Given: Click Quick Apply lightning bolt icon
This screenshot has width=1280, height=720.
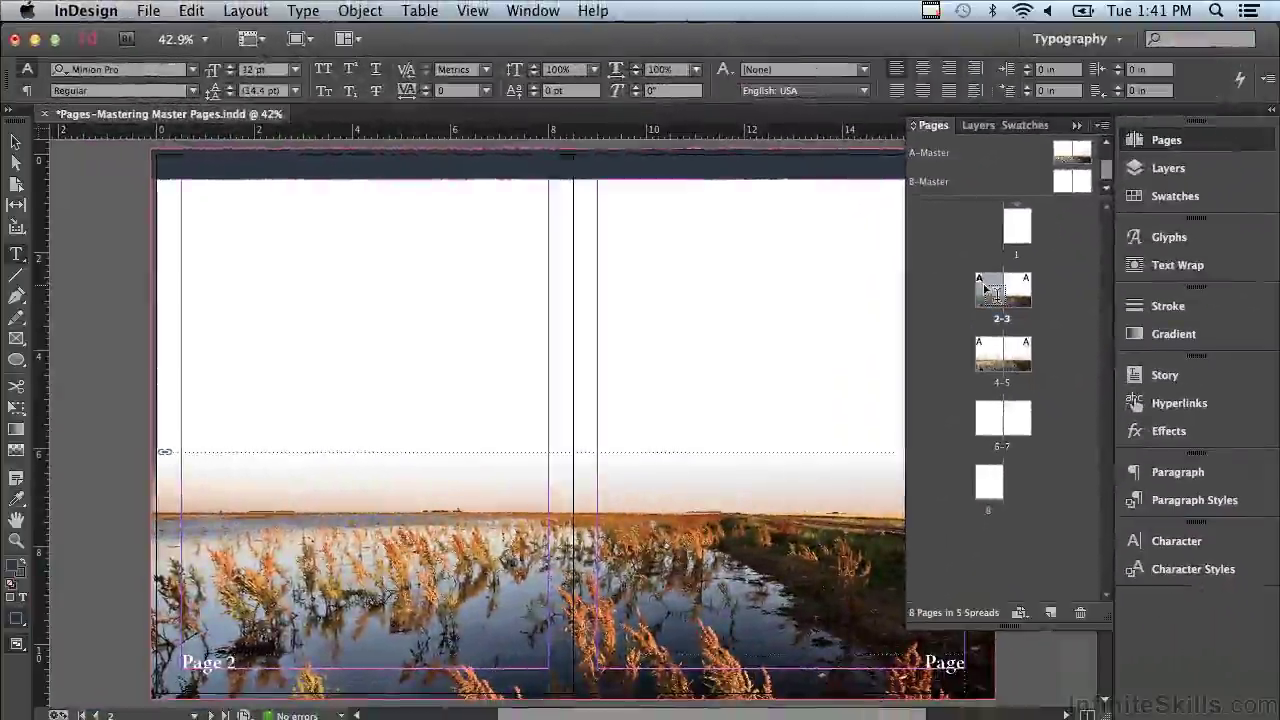Looking at the screenshot, I should click(1240, 79).
